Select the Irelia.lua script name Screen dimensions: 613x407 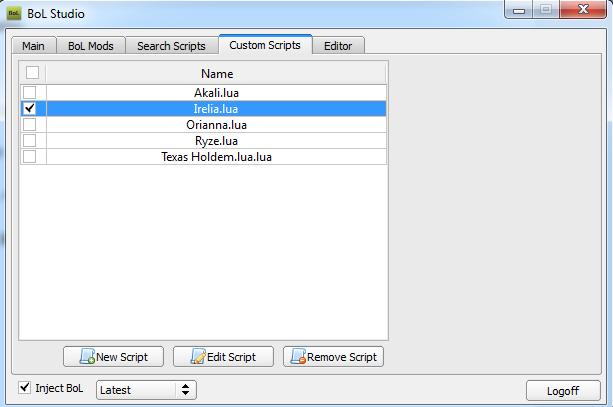pos(216,108)
